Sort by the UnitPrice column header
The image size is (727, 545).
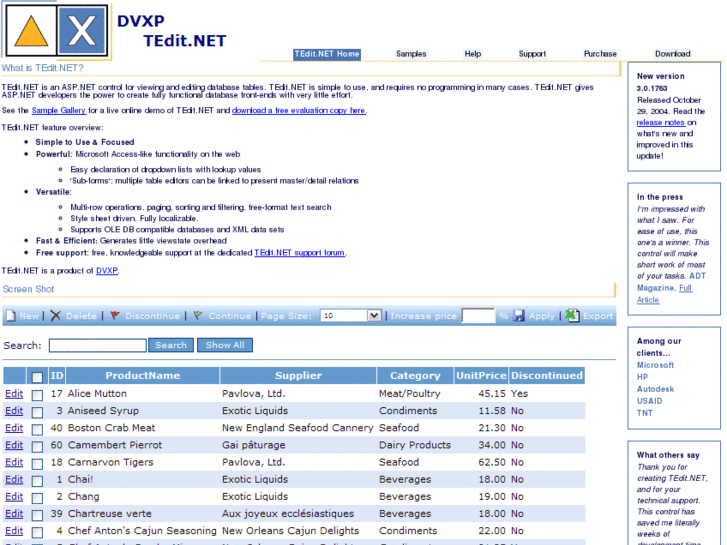[481, 376]
